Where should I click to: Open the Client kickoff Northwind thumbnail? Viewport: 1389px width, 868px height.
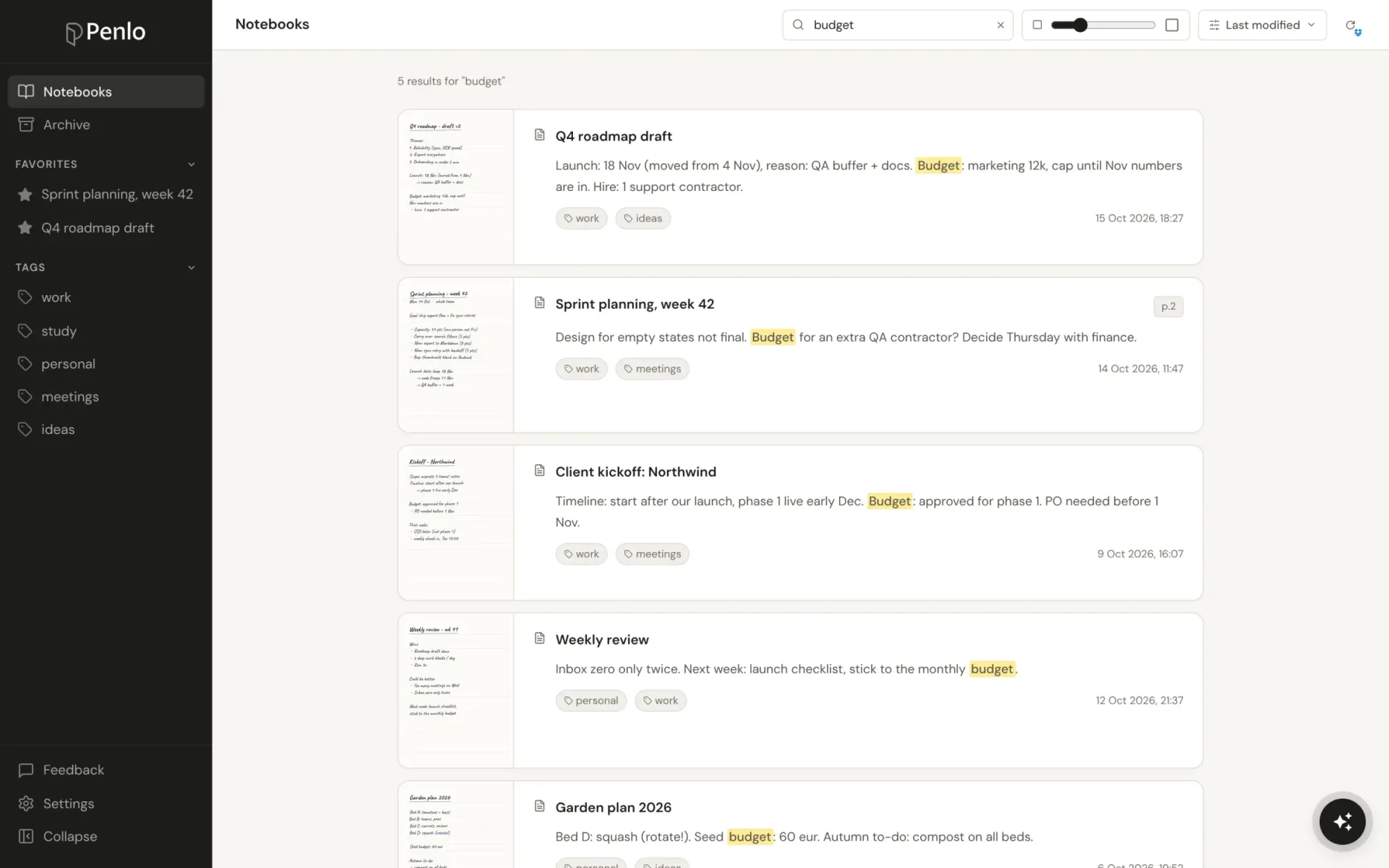coord(456,522)
